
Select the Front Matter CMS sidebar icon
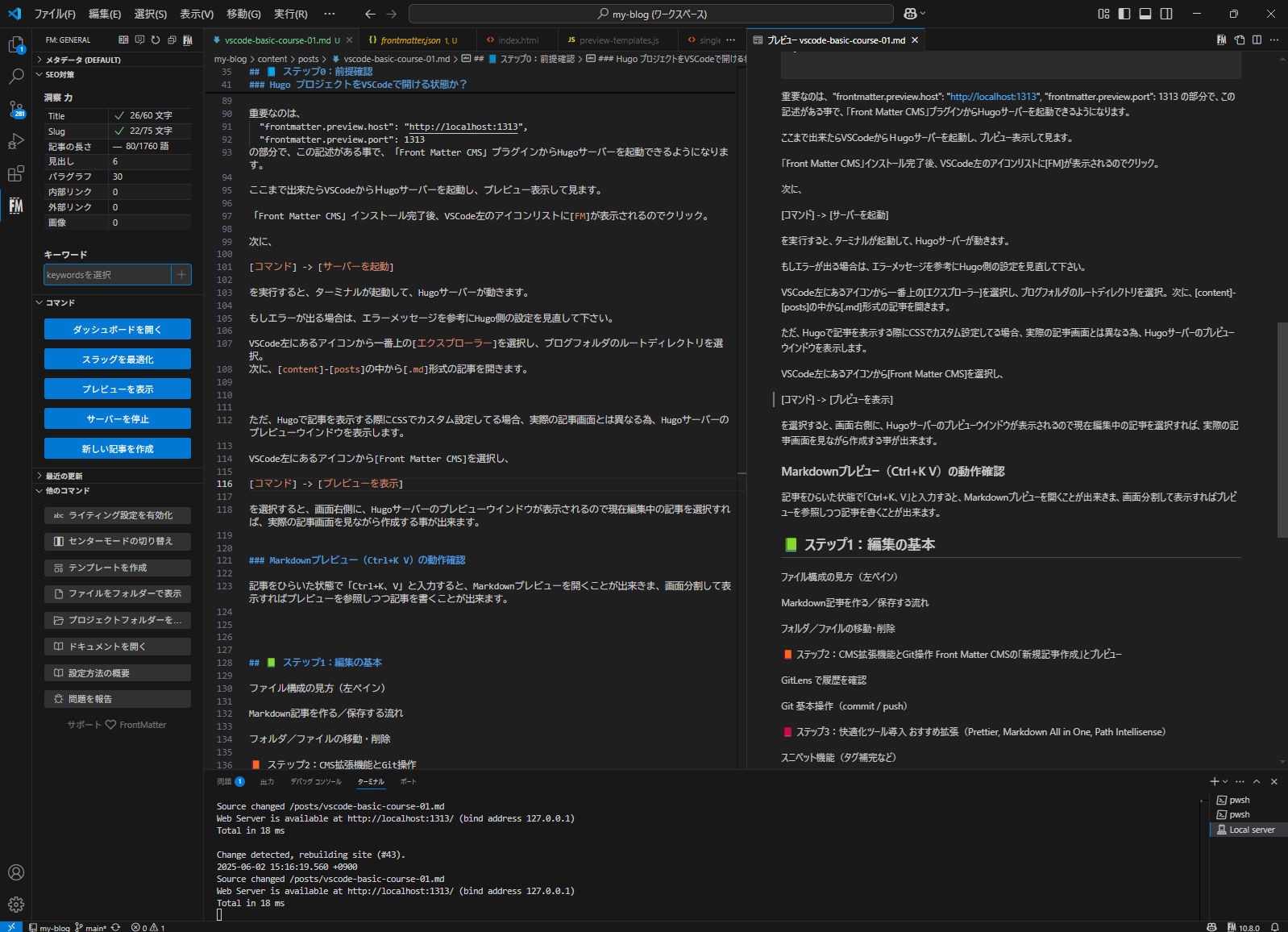pyautogui.click(x=16, y=206)
